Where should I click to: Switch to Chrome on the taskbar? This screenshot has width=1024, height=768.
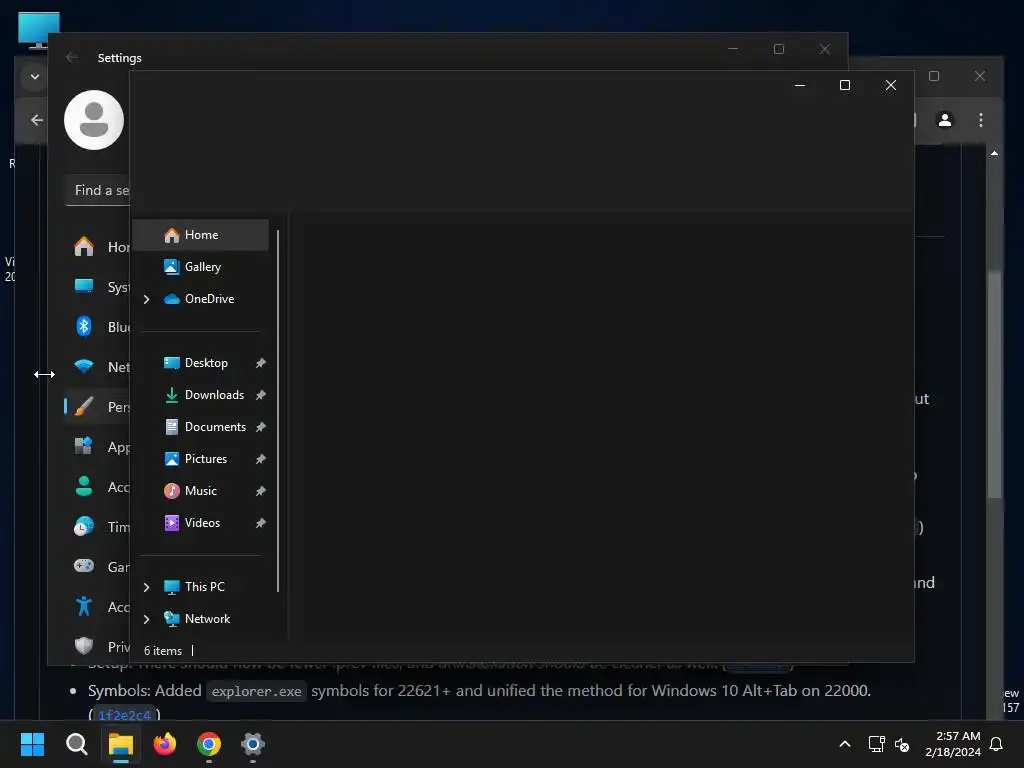coord(209,744)
